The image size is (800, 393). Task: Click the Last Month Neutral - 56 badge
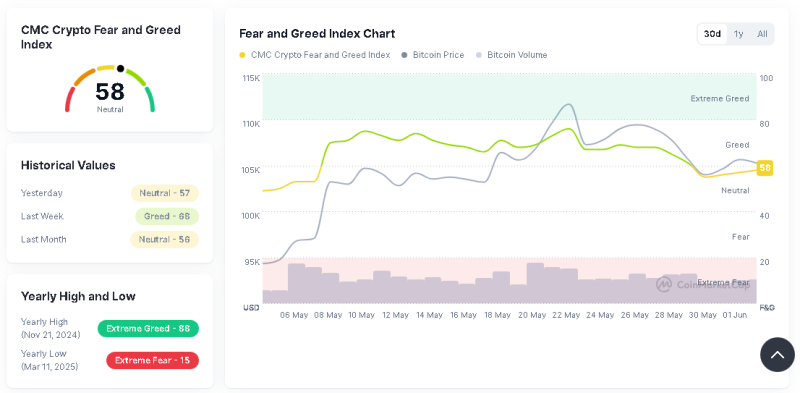point(164,239)
